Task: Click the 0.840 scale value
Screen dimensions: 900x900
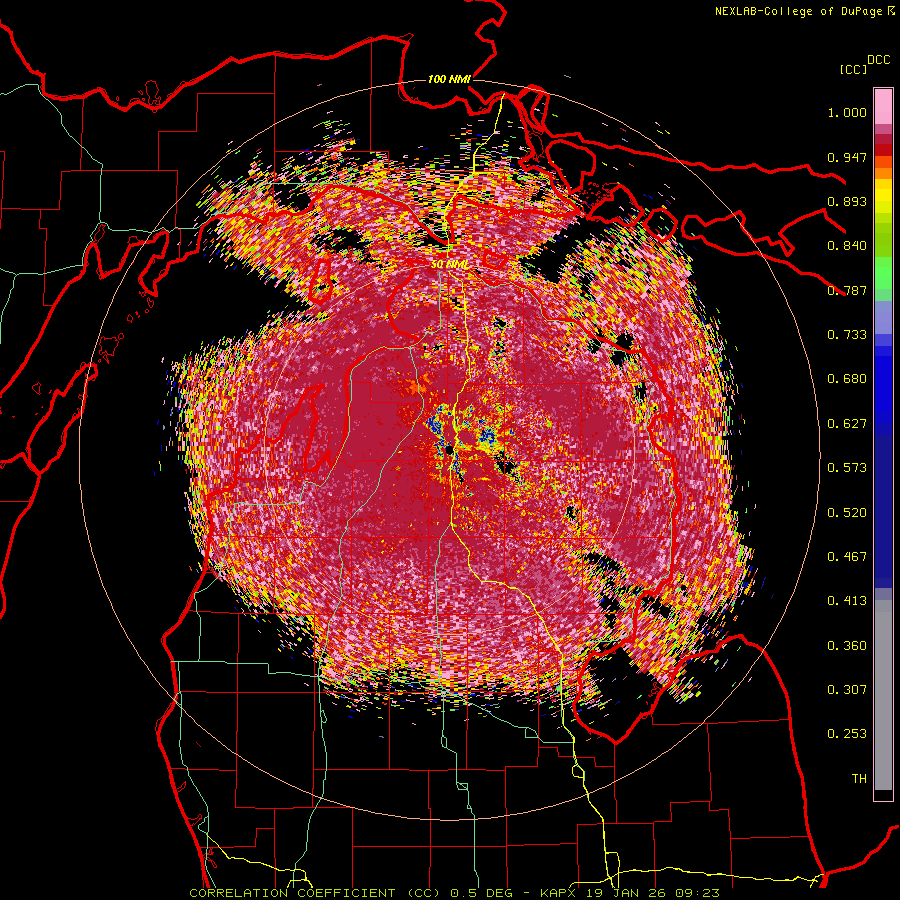Action: click(847, 246)
